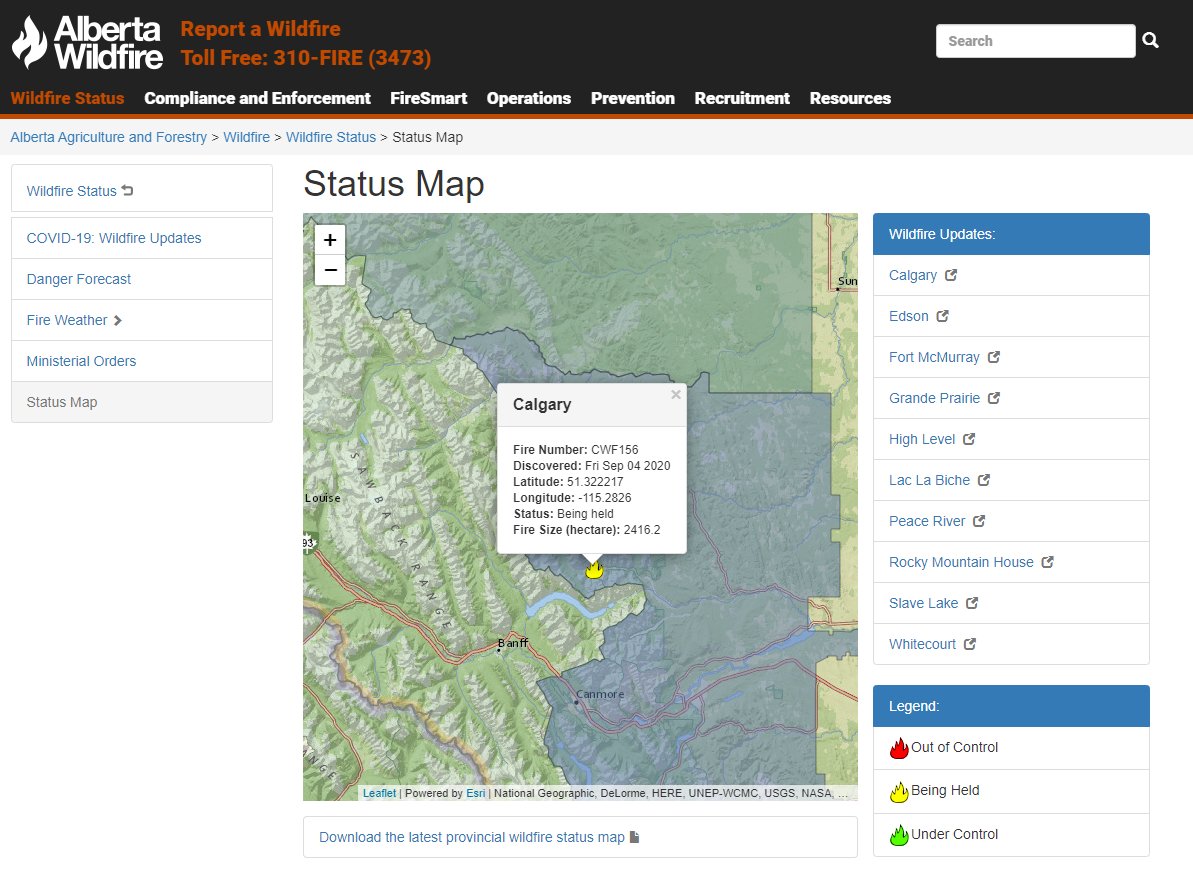Click the Banff label on the map
The height and width of the screenshot is (872, 1193).
pyautogui.click(x=513, y=643)
